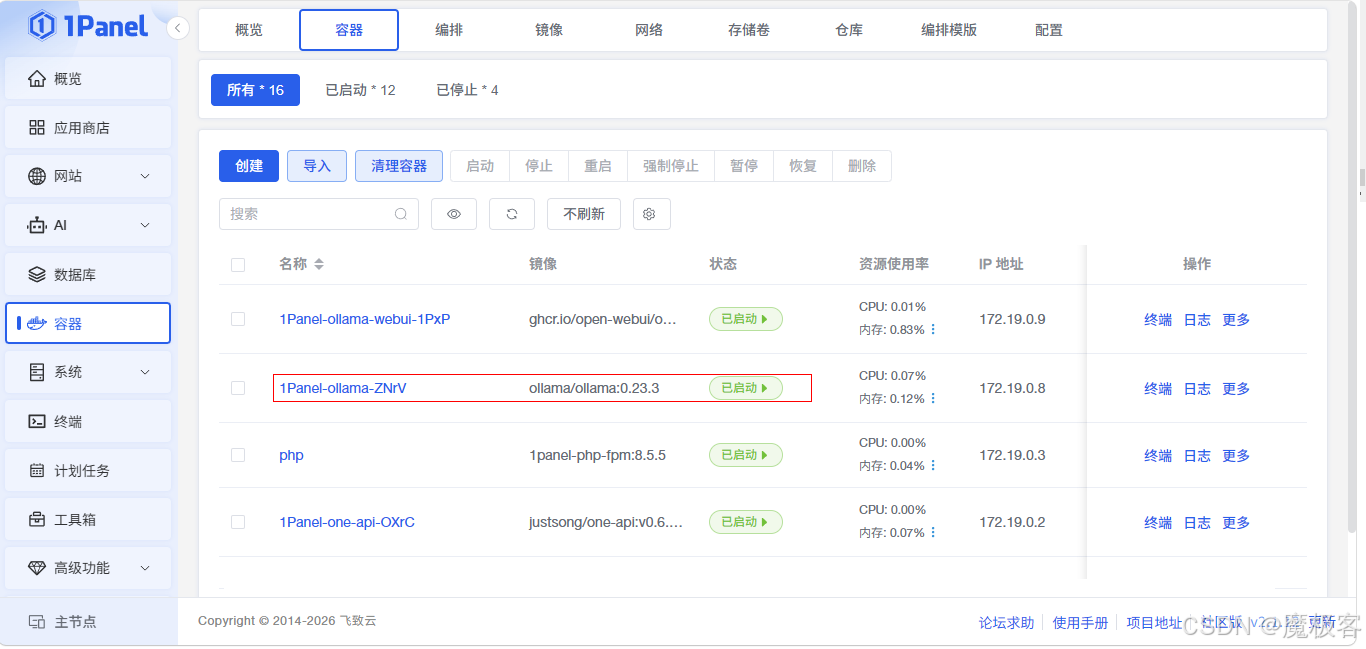Open the 1Panel-one-api-OXrC container link
The image size is (1366, 649).
(x=347, y=522)
